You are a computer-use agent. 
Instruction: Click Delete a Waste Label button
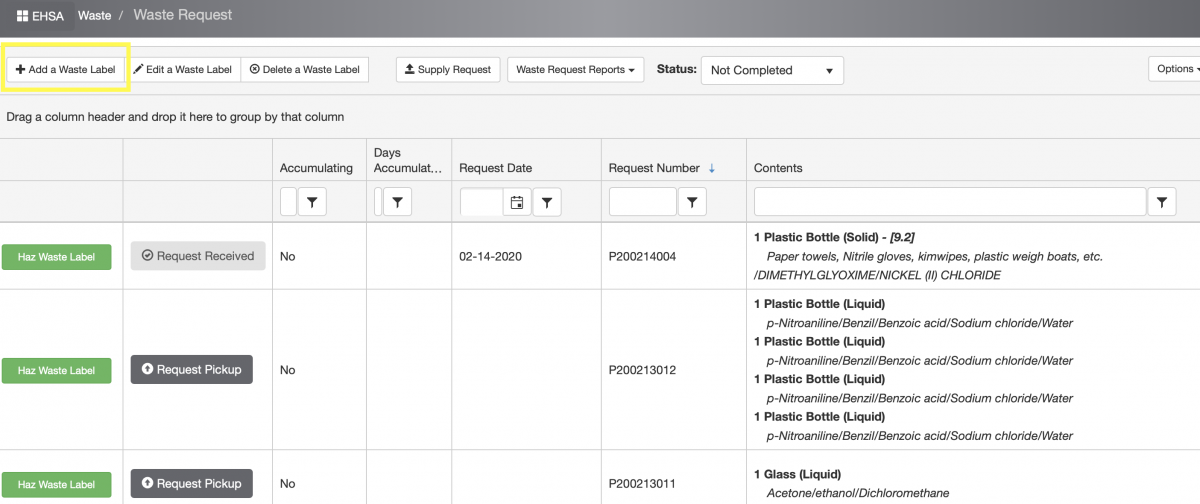pyautogui.click(x=304, y=70)
